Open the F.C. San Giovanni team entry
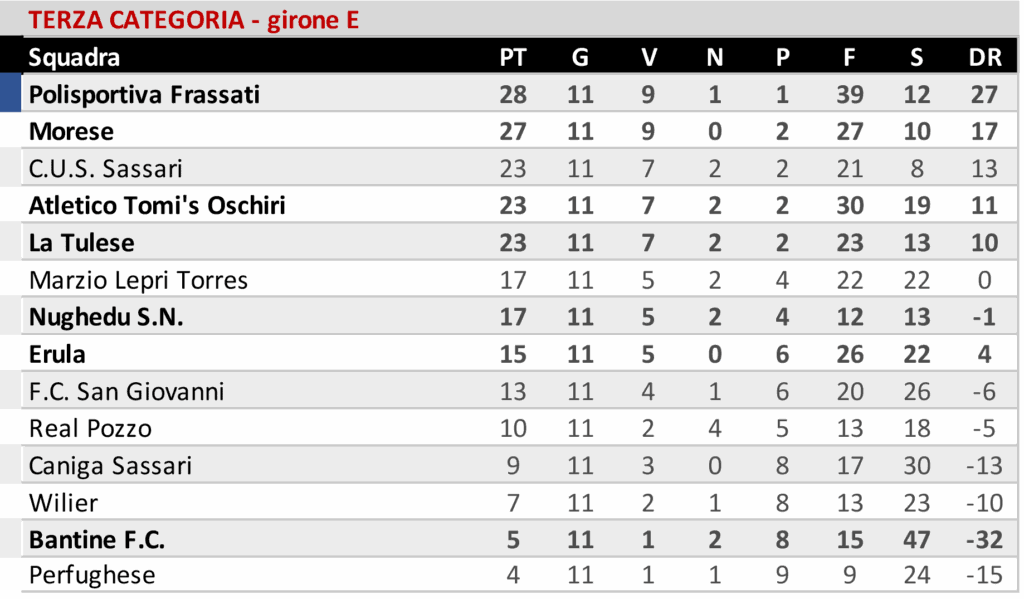1024x599 pixels. [126, 391]
